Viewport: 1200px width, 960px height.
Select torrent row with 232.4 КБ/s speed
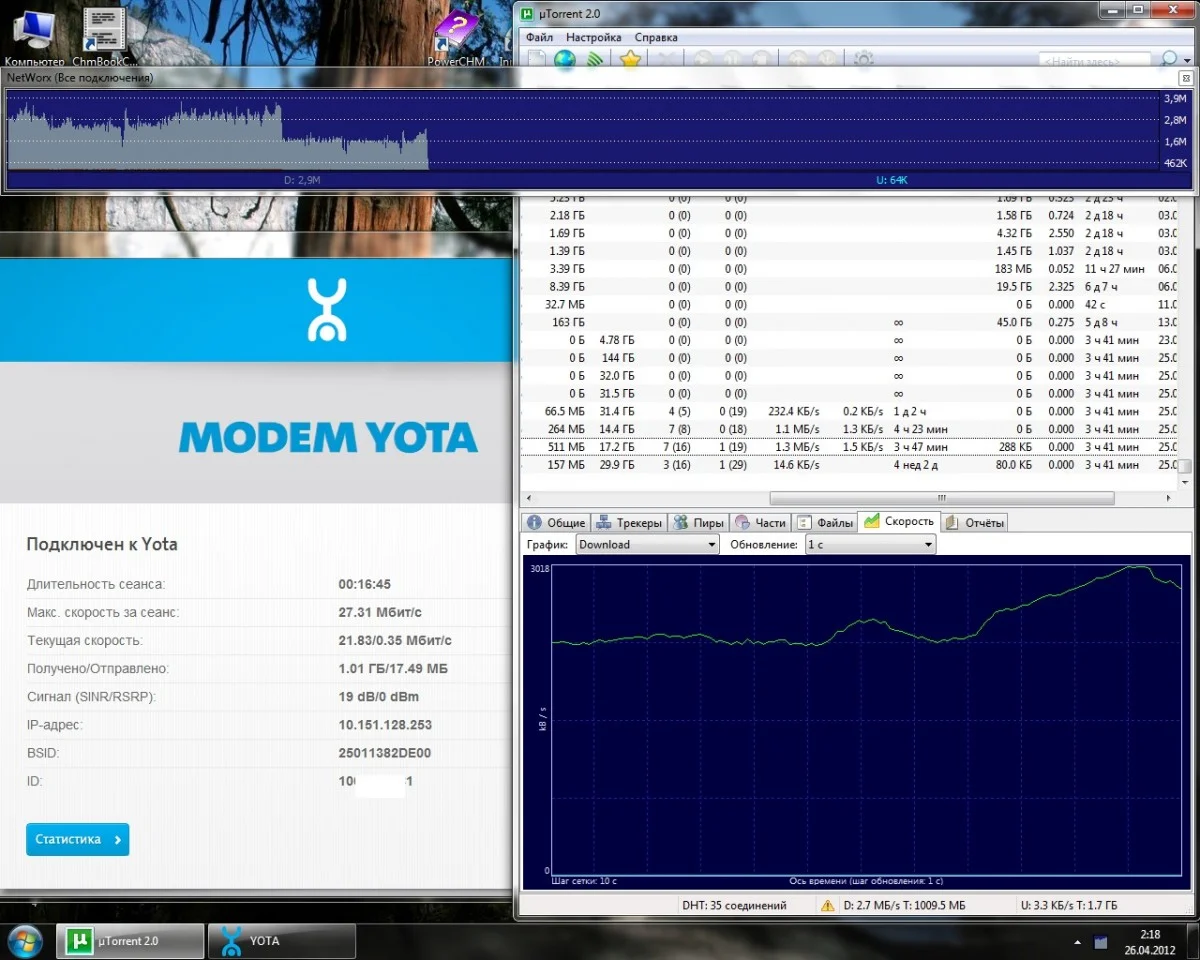tap(850, 411)
